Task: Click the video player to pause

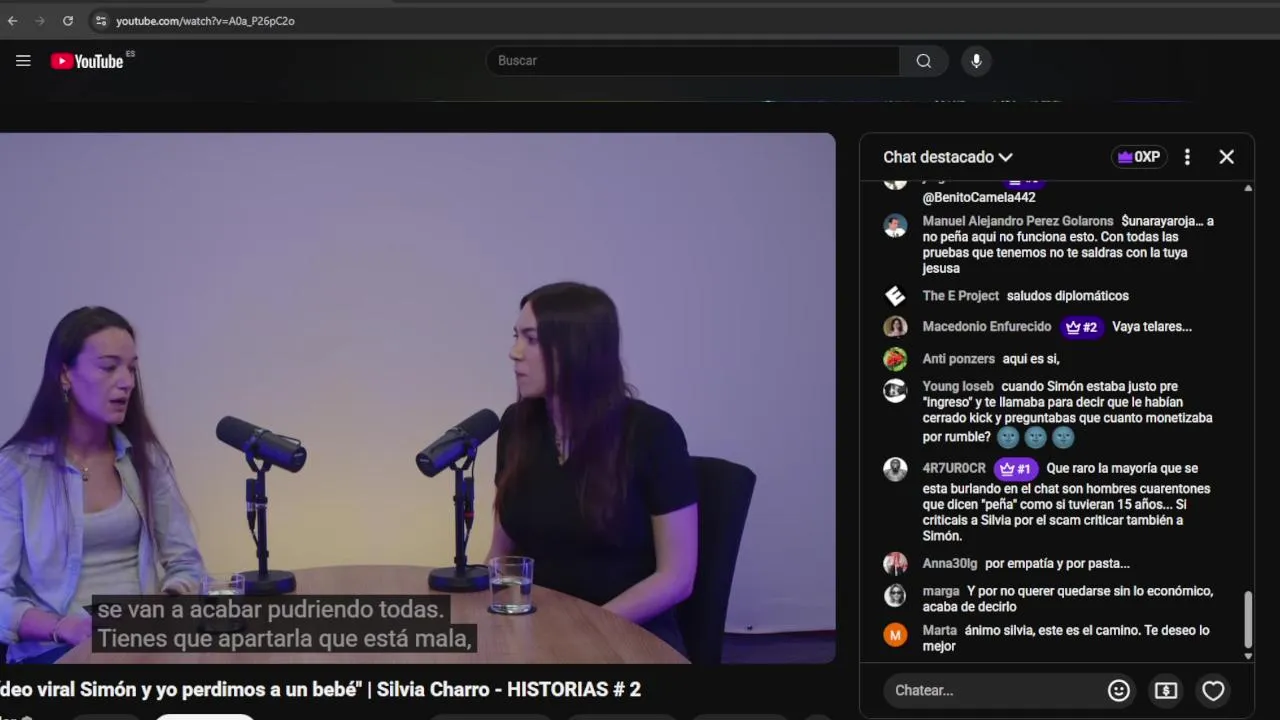Action: (x=417, y=398)
